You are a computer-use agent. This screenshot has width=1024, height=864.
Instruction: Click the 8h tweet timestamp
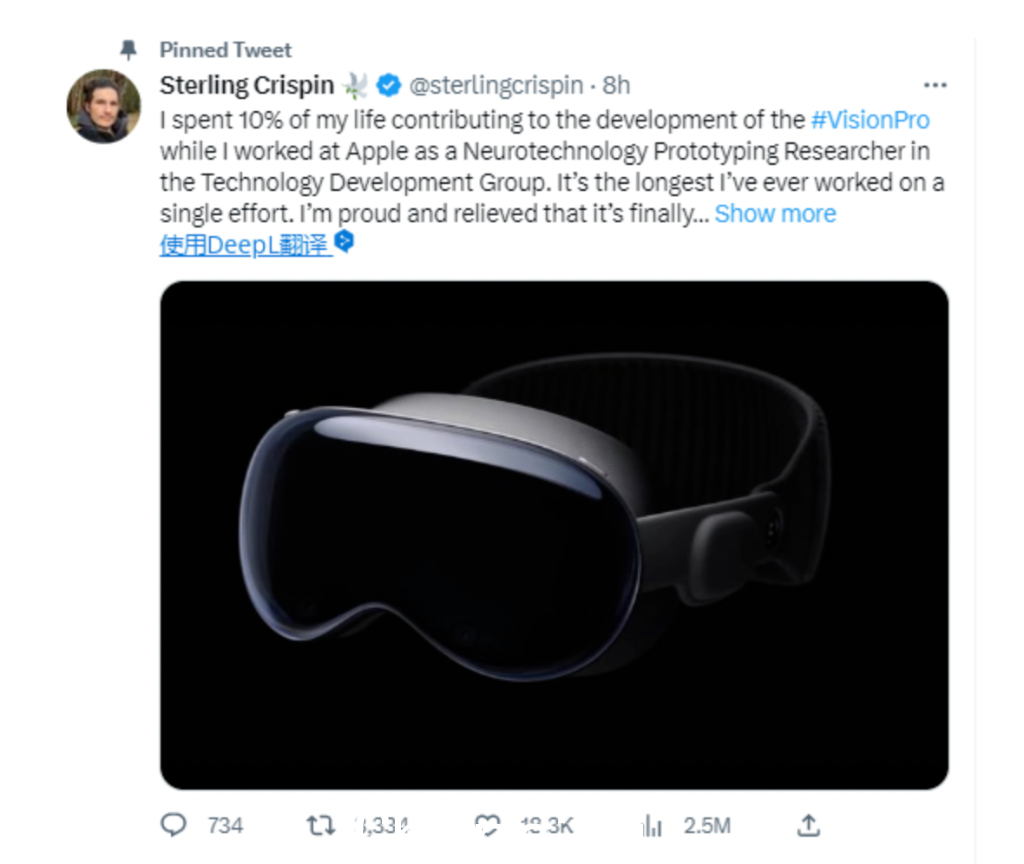click(x=616, y=86)
